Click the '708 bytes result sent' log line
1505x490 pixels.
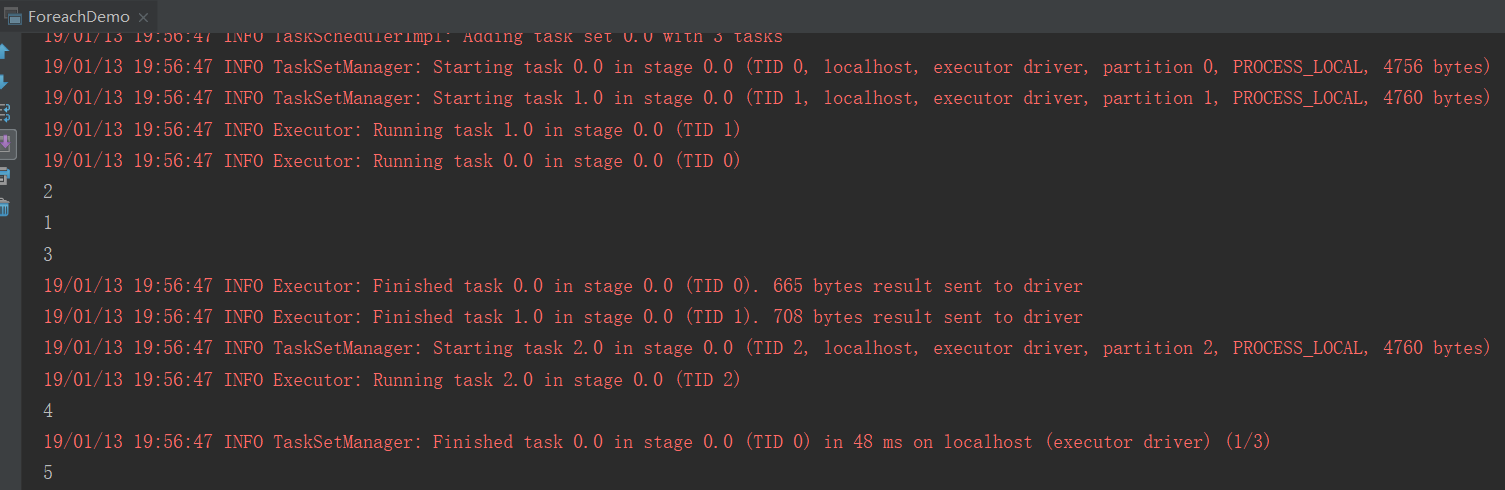click(x=563, y=317)
